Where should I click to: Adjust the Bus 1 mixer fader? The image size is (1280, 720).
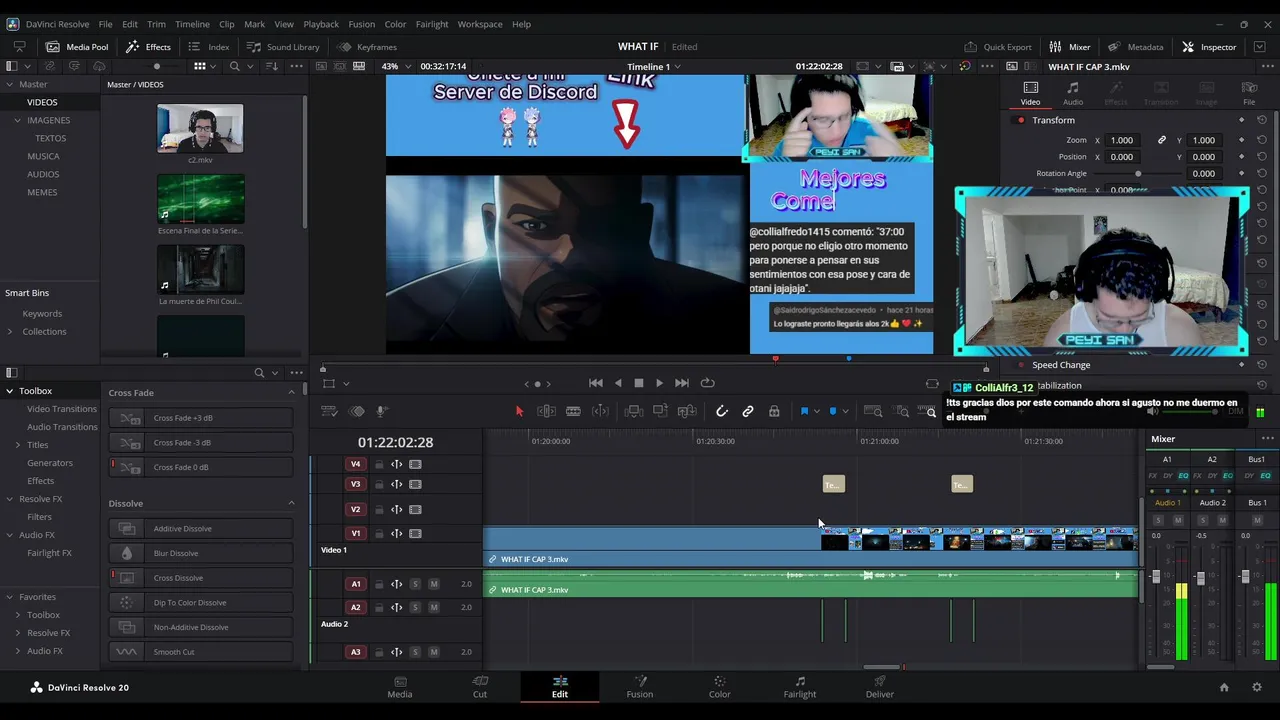pos(1245,577)
